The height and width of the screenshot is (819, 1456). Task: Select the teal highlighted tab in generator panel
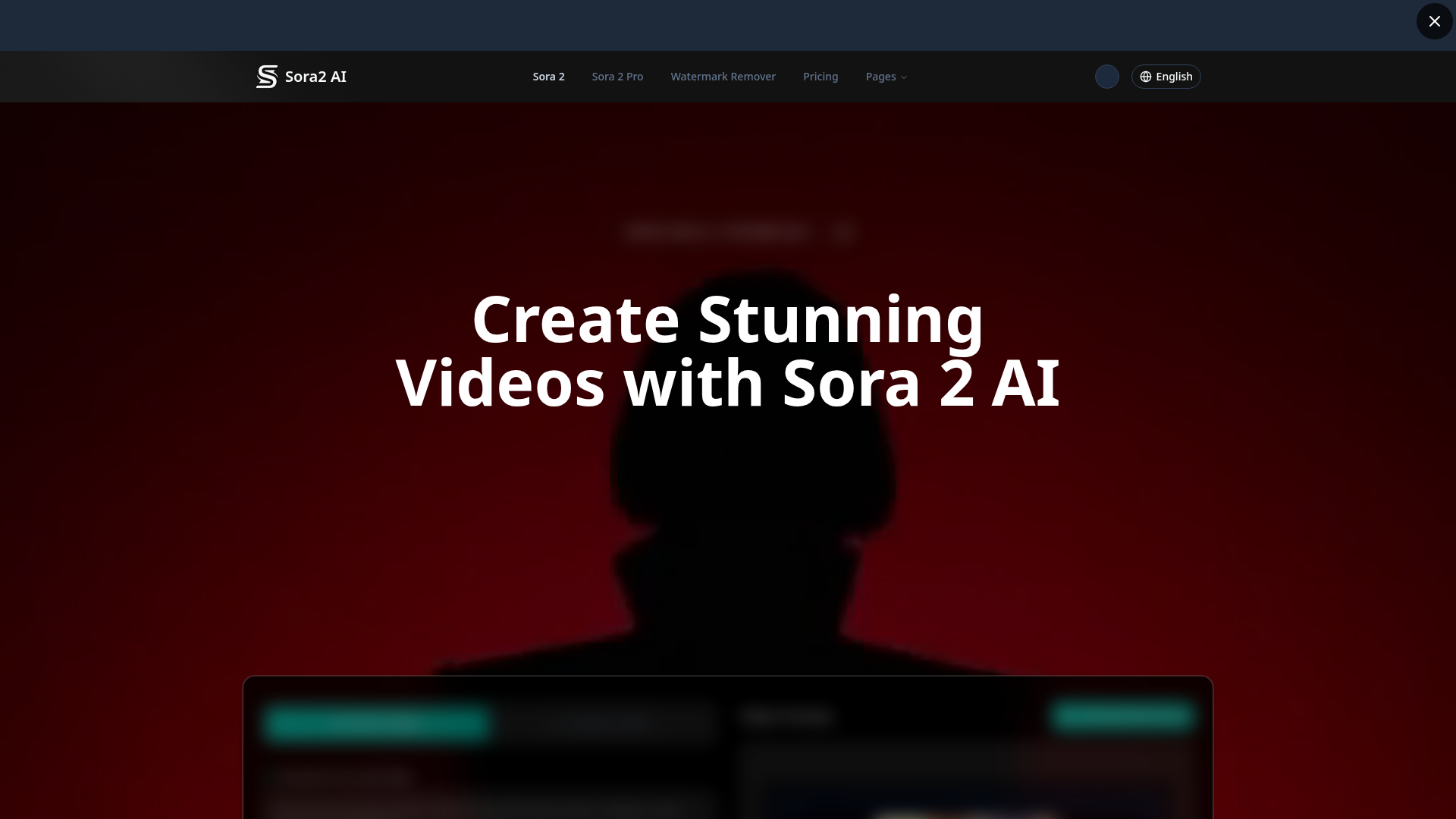point(377,723)
